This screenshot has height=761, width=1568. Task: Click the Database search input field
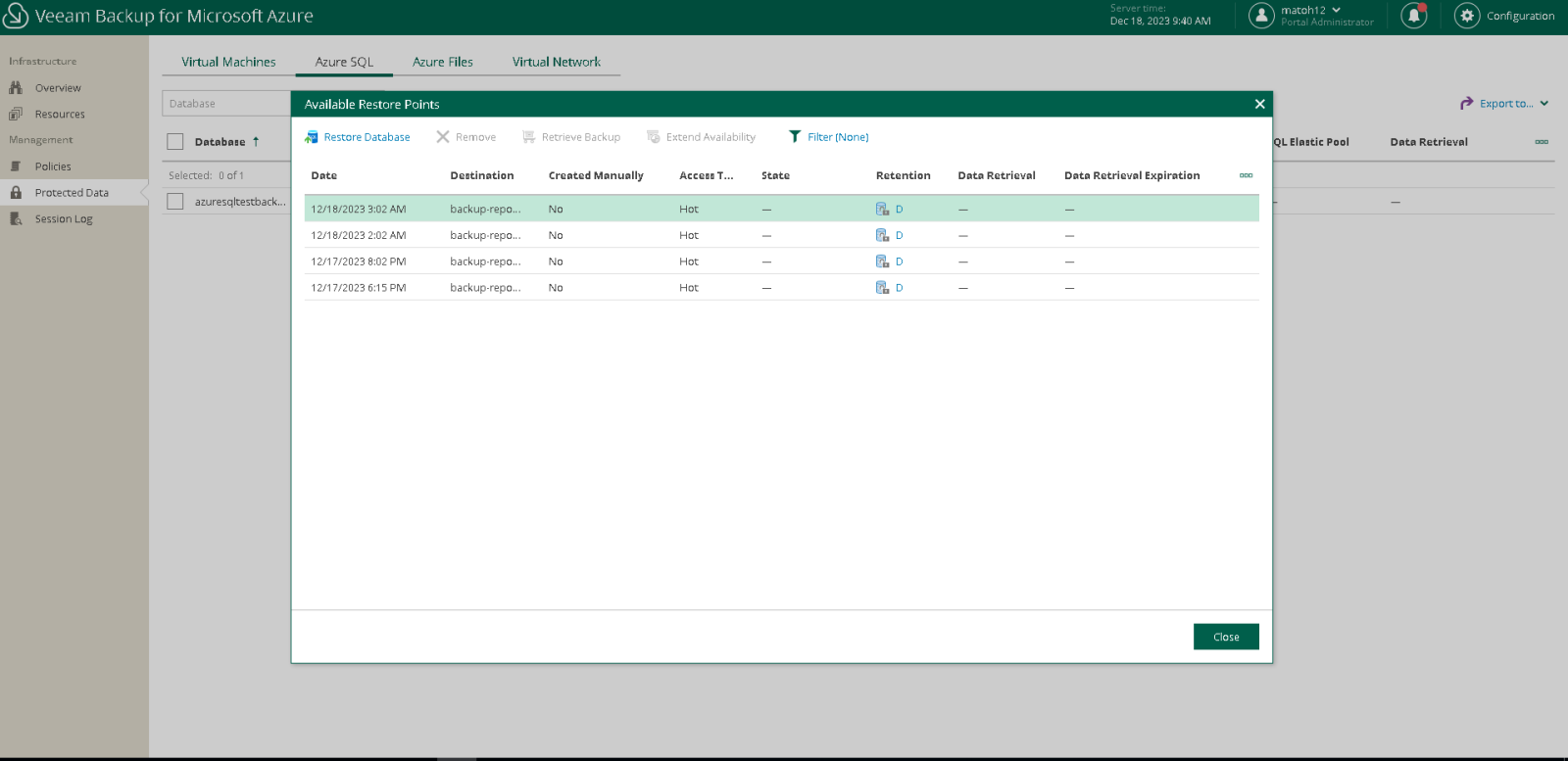(226, 103)
